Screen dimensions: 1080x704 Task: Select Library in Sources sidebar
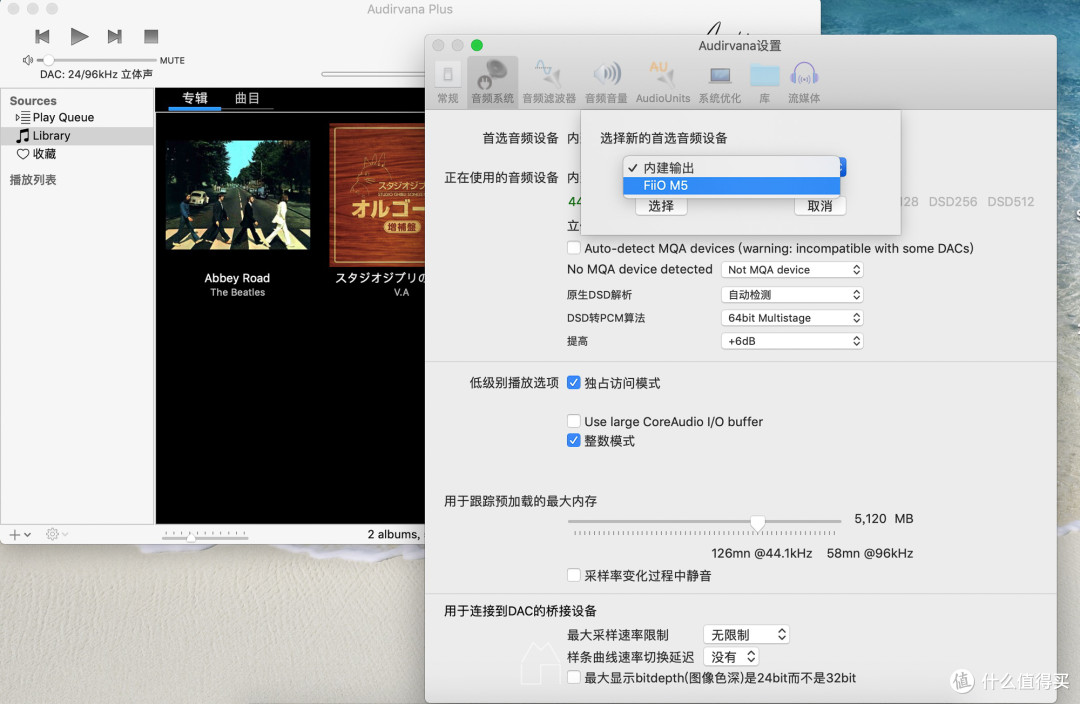click(51, 136)
